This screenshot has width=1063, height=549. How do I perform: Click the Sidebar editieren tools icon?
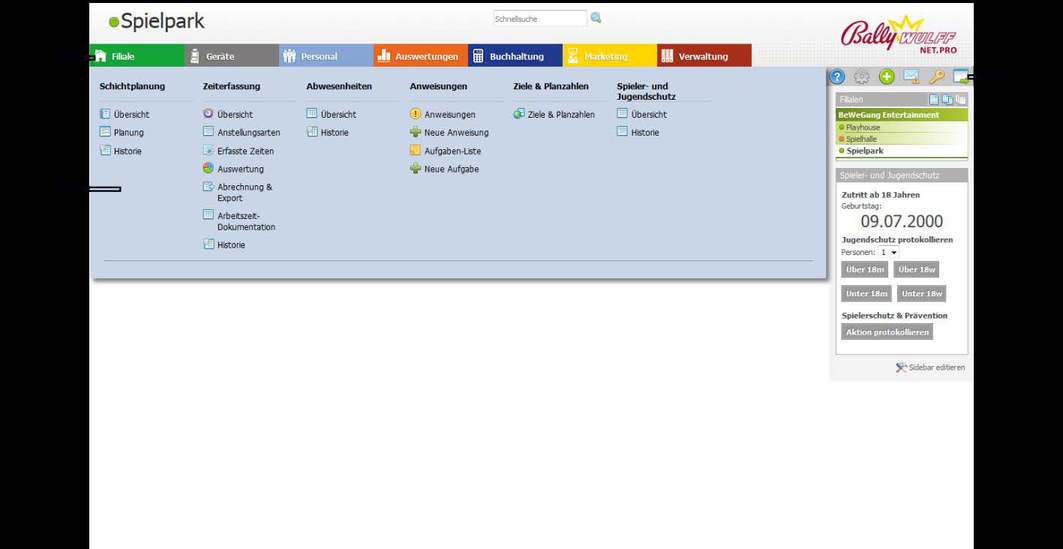901,367
